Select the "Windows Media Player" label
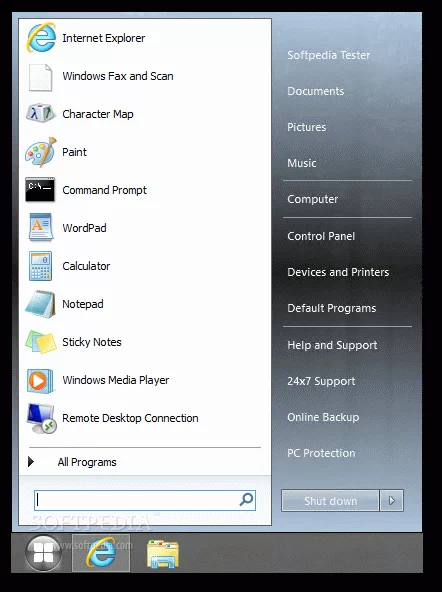The image size is (442, 592). pyautogui.click(x=116, y=380)
